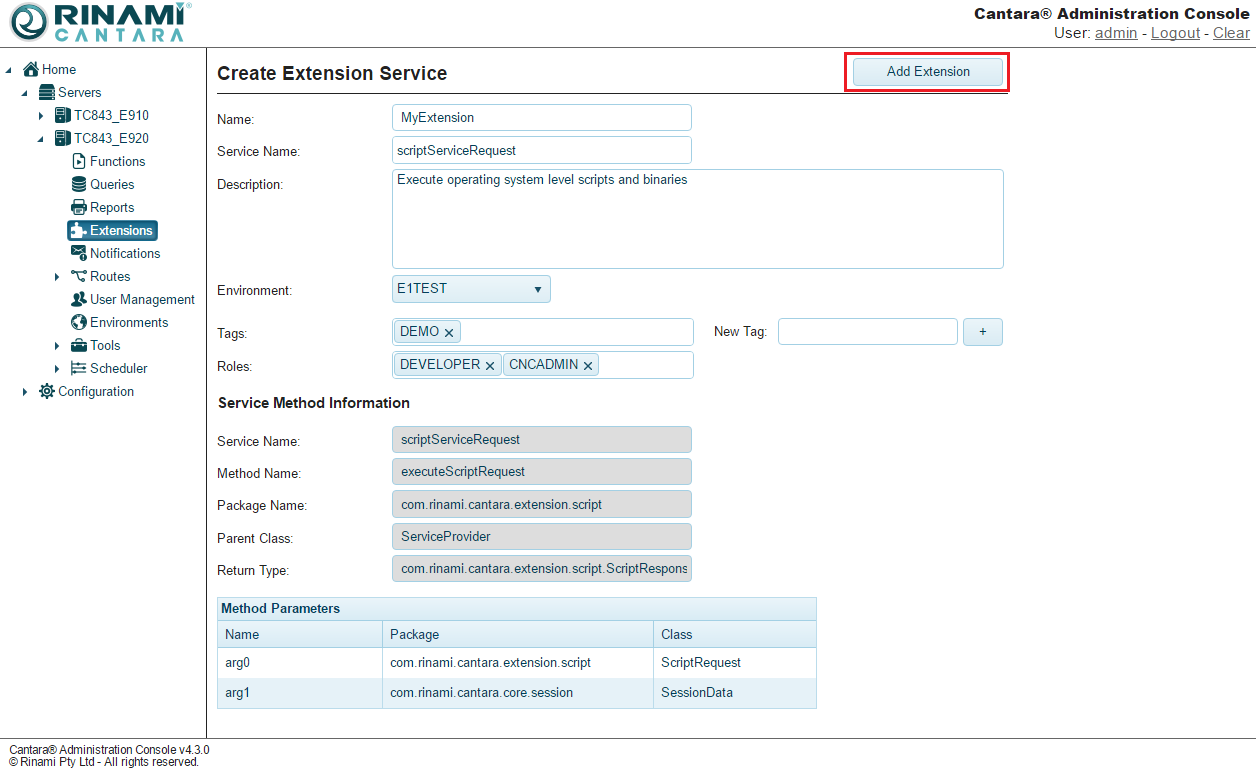Screen dimensions: 1256x774
Task: Open Reports via its printer icon
Action: coord(80,208)
